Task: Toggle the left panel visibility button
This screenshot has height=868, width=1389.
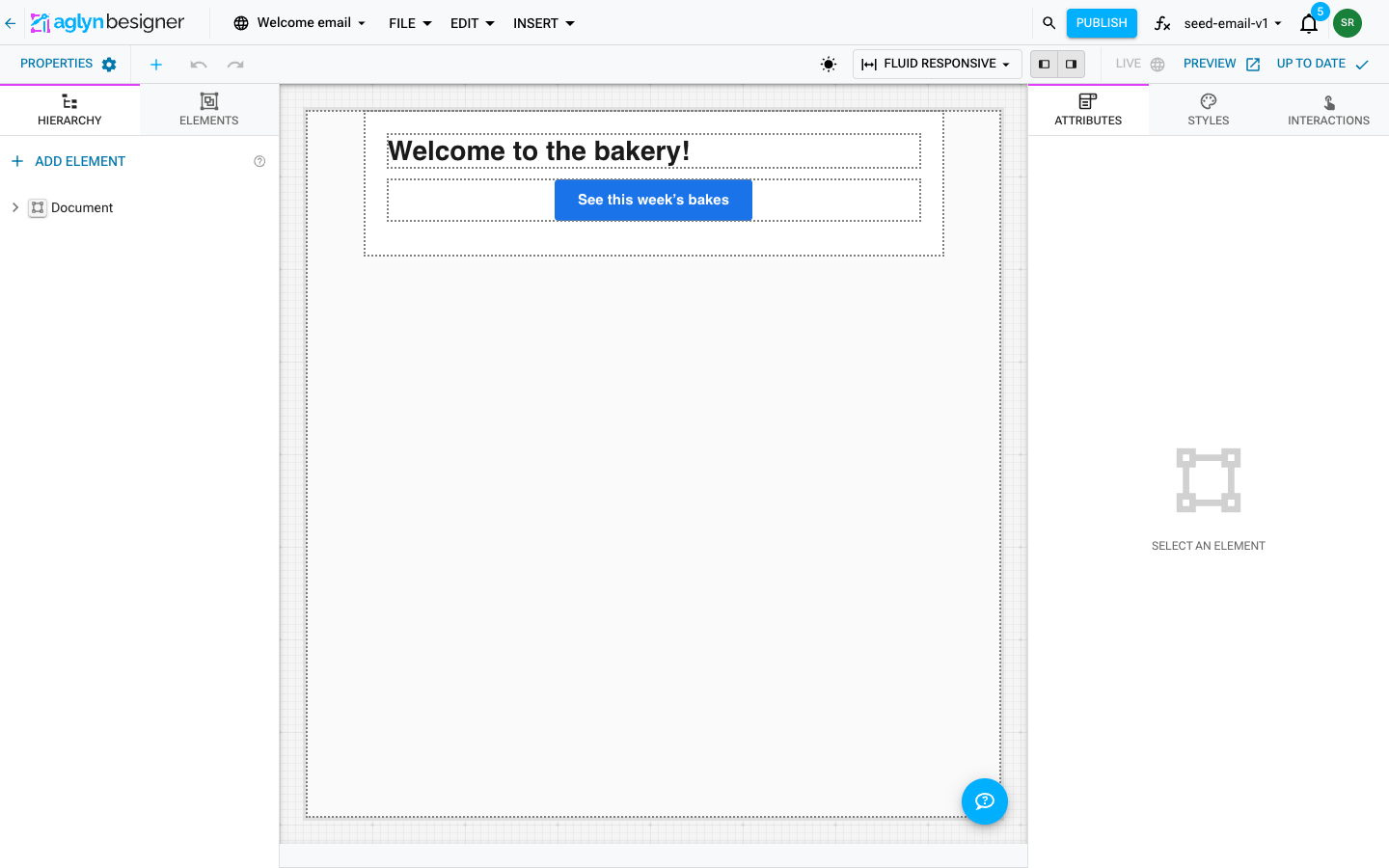Action: (x=1044, y=64)
